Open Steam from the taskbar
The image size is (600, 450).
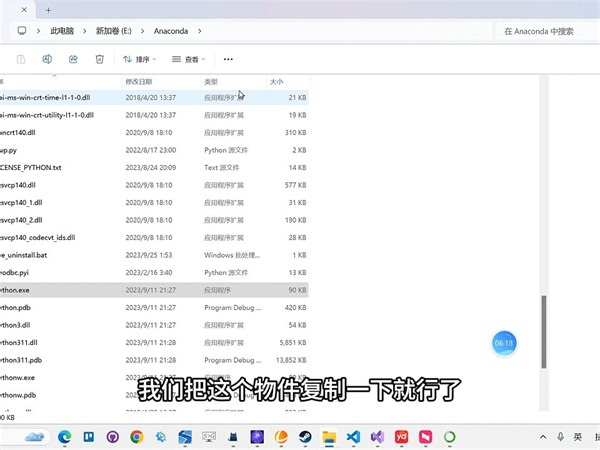305,437
